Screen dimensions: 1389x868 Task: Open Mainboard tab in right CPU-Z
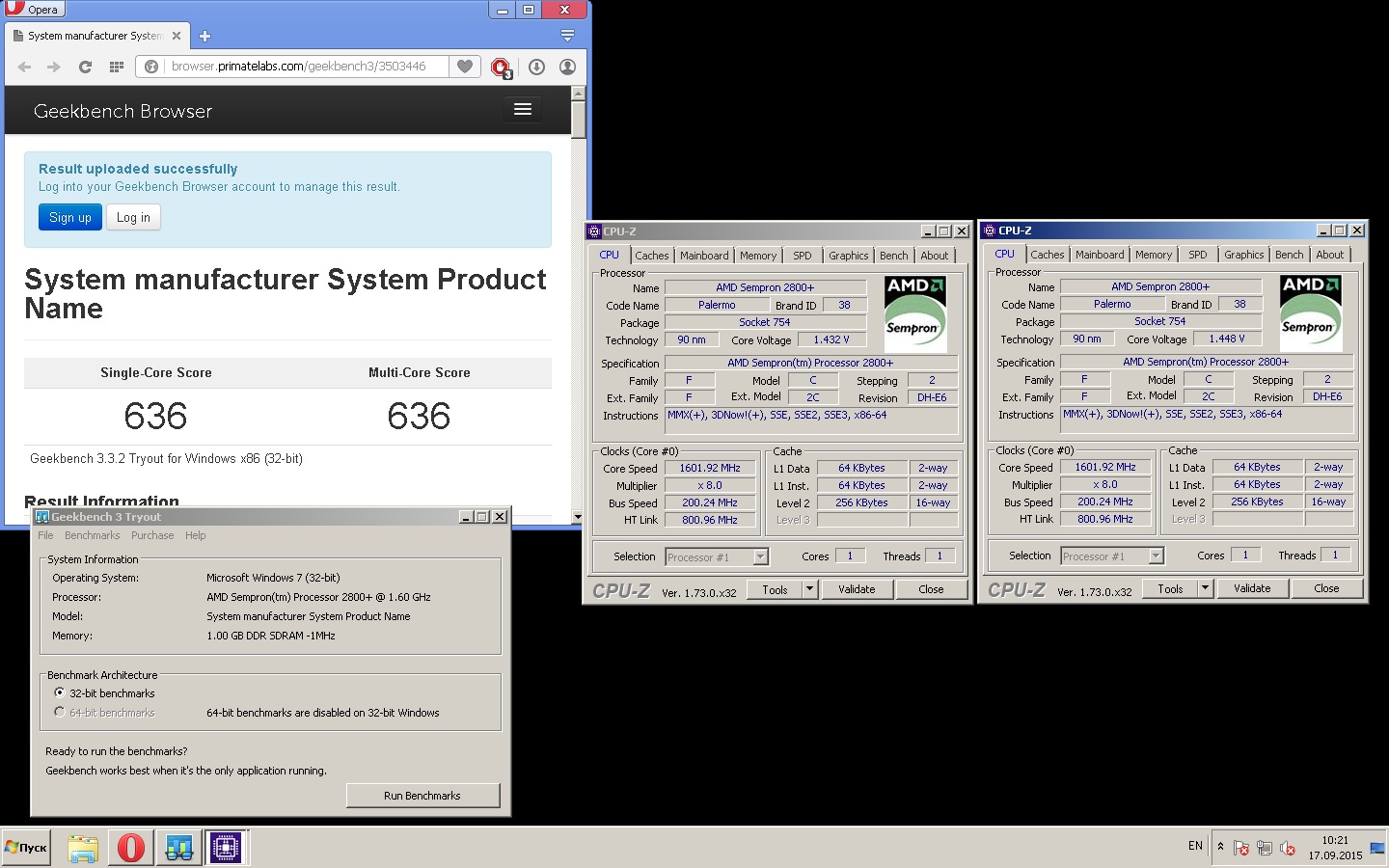point(1100,255)
